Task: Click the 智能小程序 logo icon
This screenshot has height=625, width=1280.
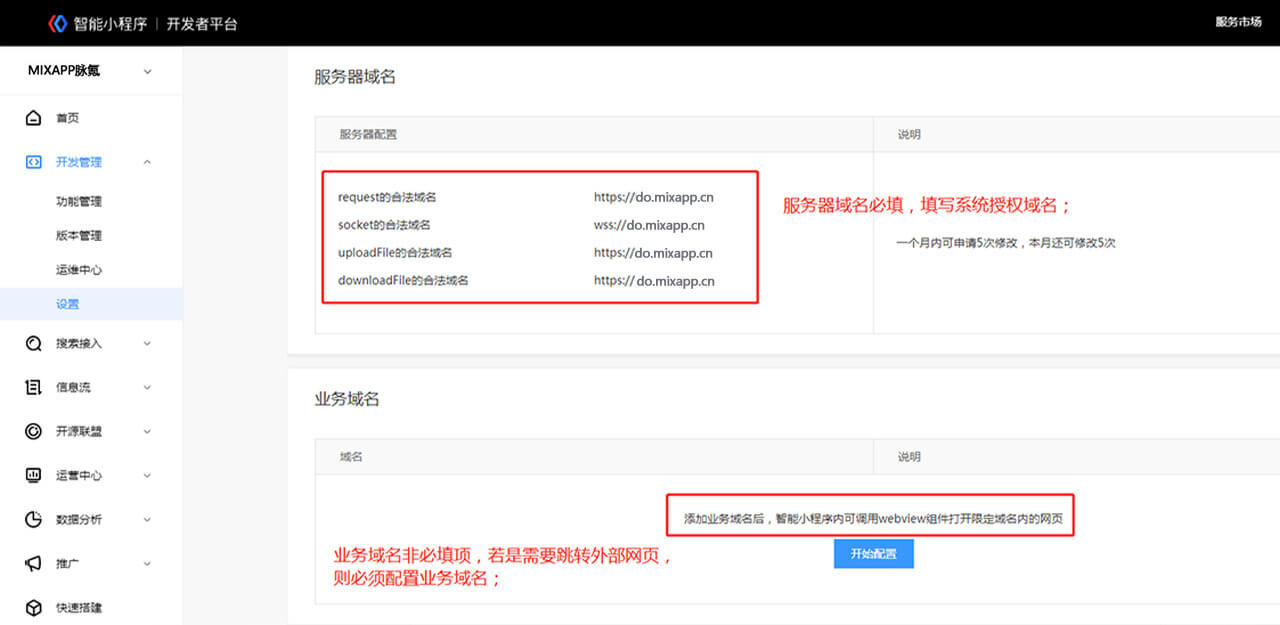Action: [x=55, y=22]
